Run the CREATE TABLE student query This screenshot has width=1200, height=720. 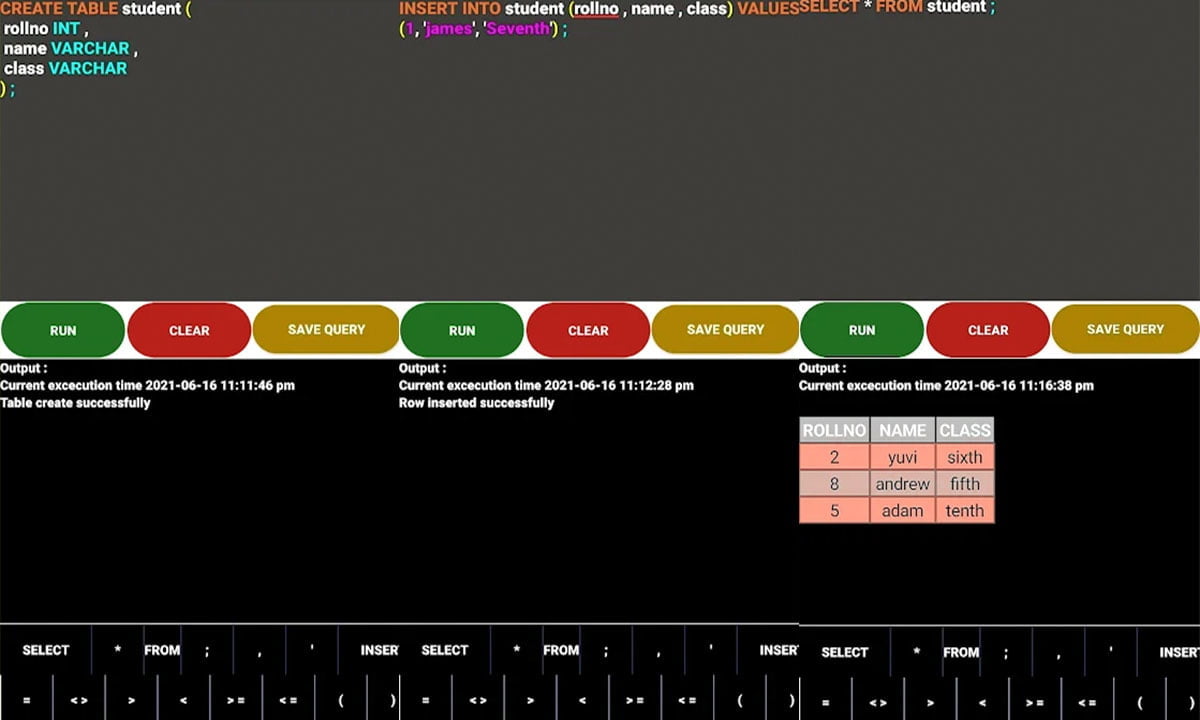click(x=63, y=330)
